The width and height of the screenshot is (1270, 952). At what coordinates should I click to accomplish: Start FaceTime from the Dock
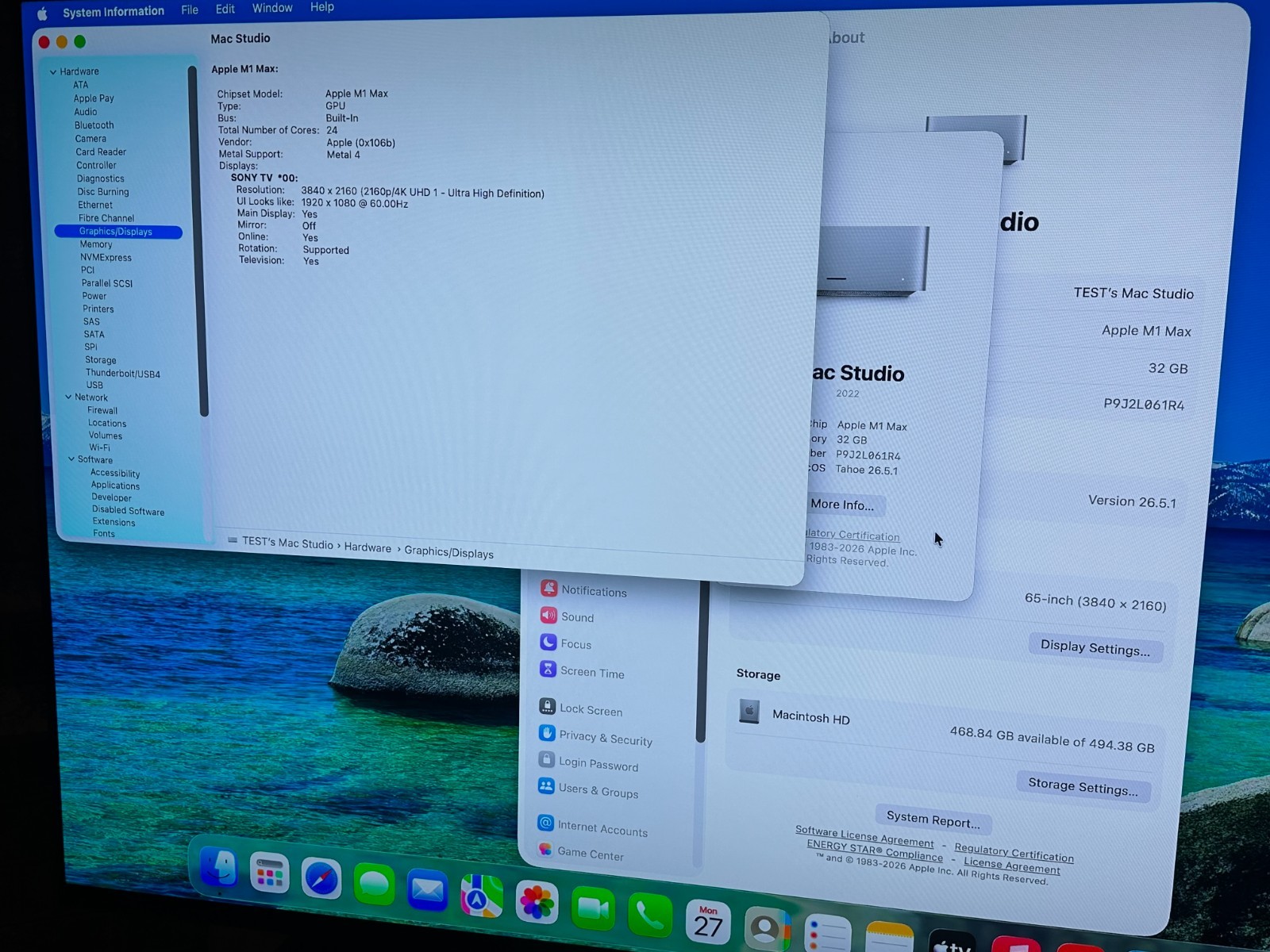pyautogui.click(x=593, y=908)
